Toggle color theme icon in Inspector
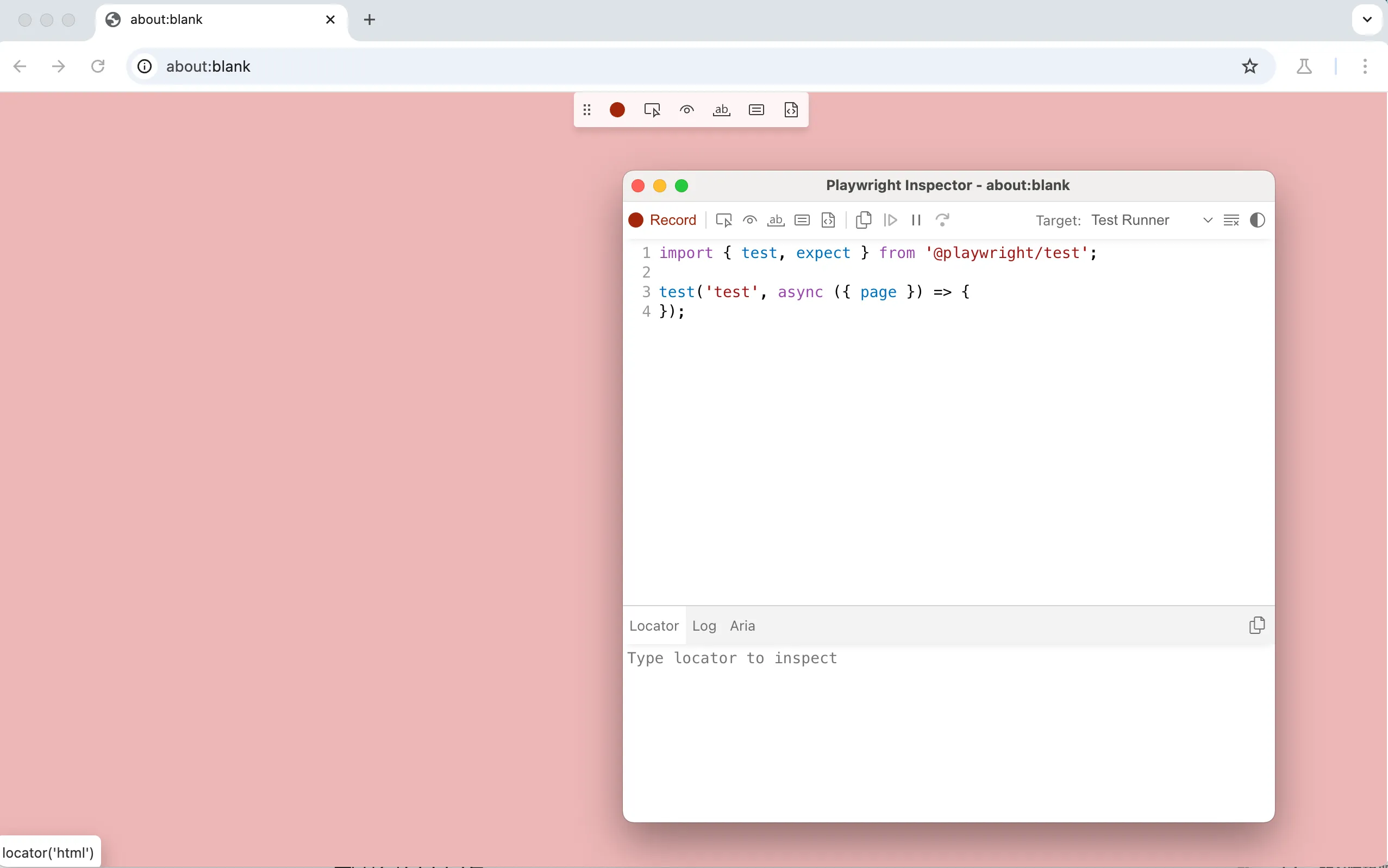The width and height of the screenshot is (1388, 868). (x=1258, y=221)
